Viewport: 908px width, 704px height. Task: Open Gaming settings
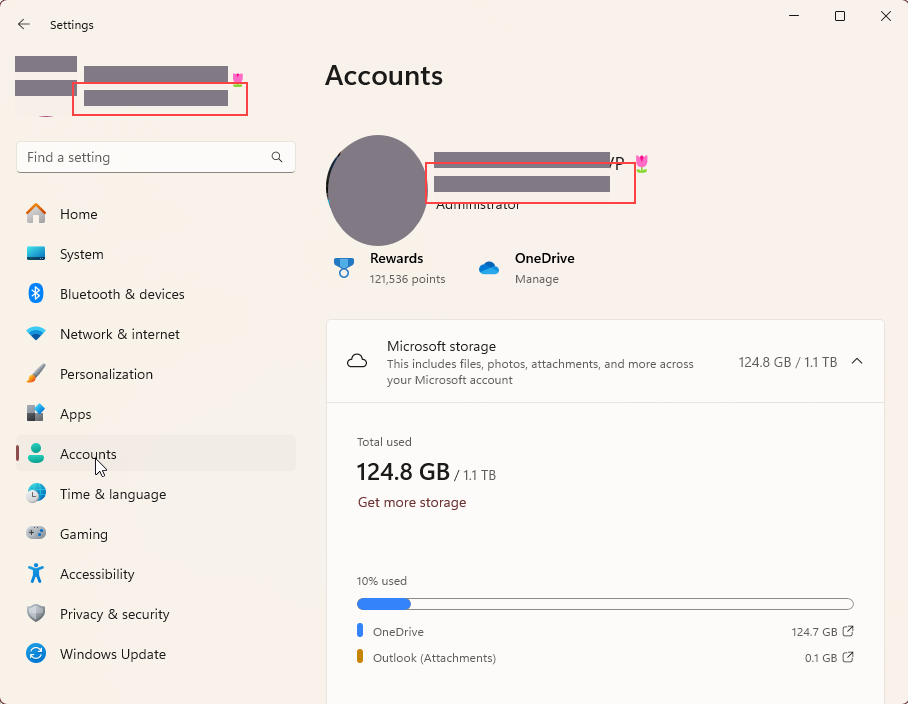[x=156, y=533]
